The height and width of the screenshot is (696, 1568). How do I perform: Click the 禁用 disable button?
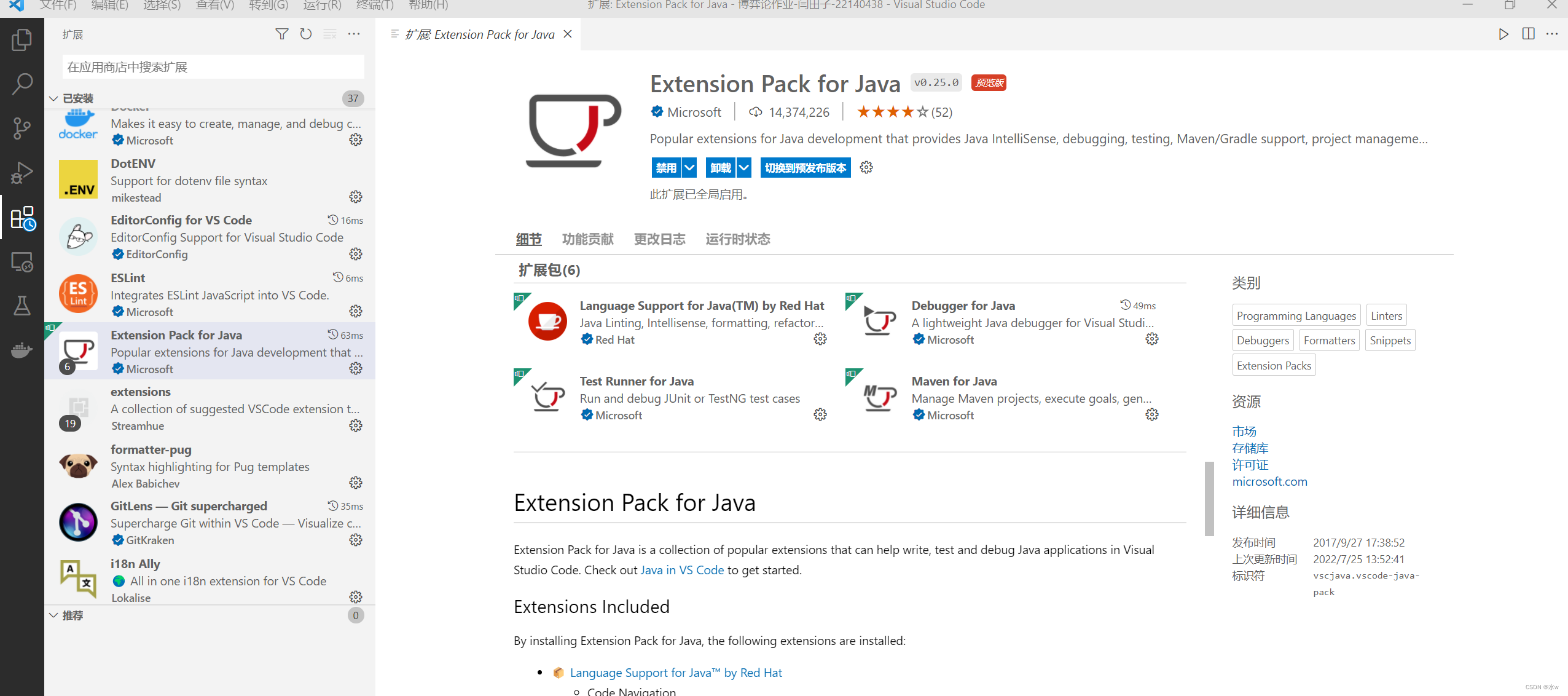666,168
